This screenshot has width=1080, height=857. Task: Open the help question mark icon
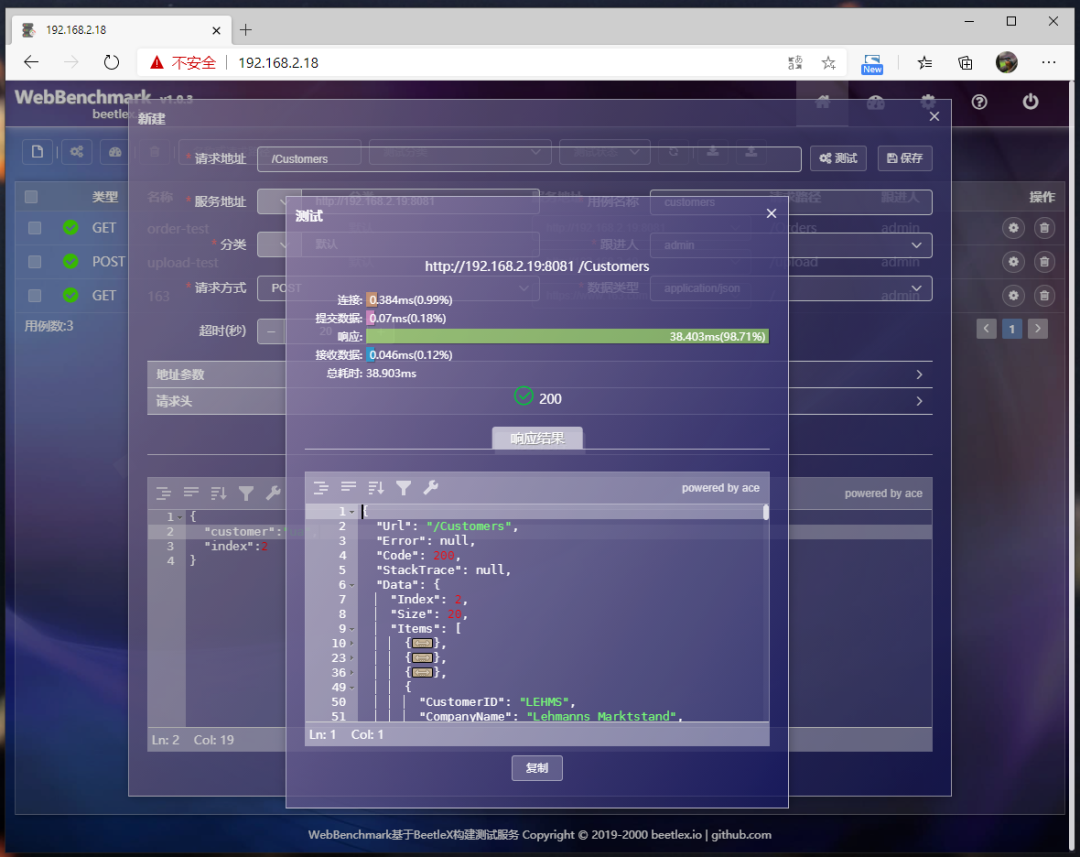pyautogui.click(x=979, y=102)
